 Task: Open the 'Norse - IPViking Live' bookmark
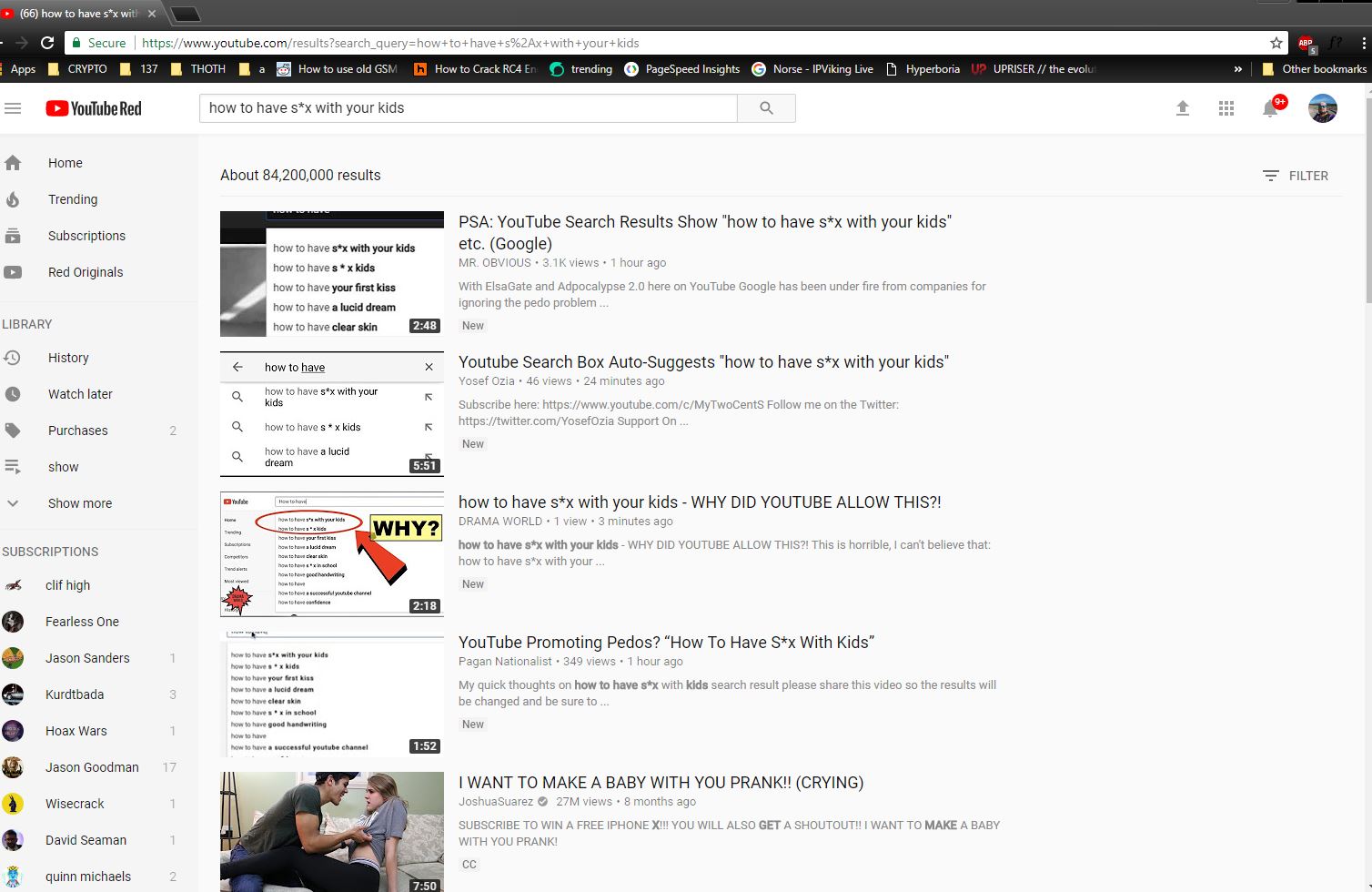click(x=812, y=69)
